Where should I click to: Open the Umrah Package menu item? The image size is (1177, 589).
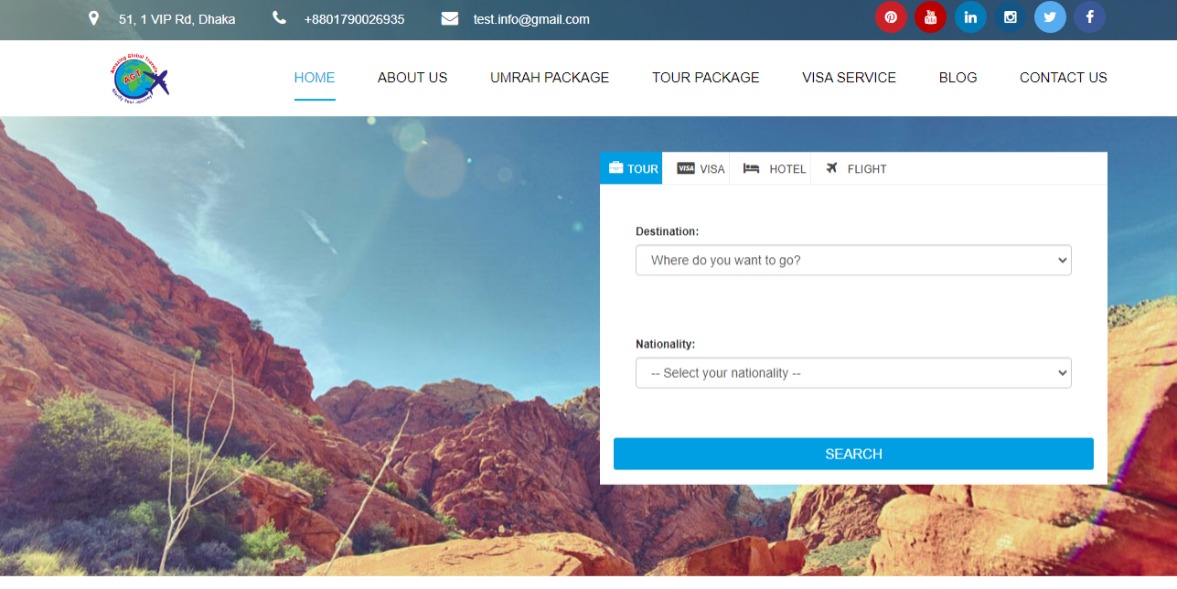click(x=549, y=77)
